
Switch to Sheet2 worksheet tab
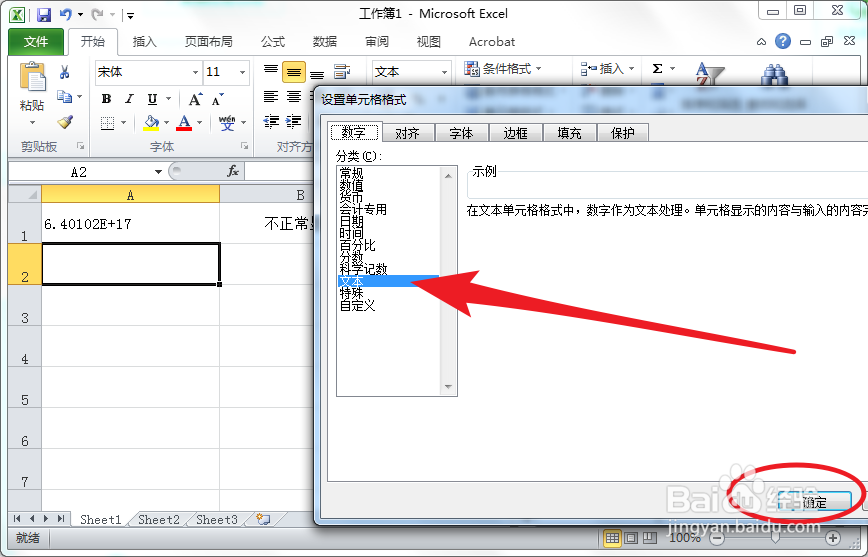tap(159, 519)
